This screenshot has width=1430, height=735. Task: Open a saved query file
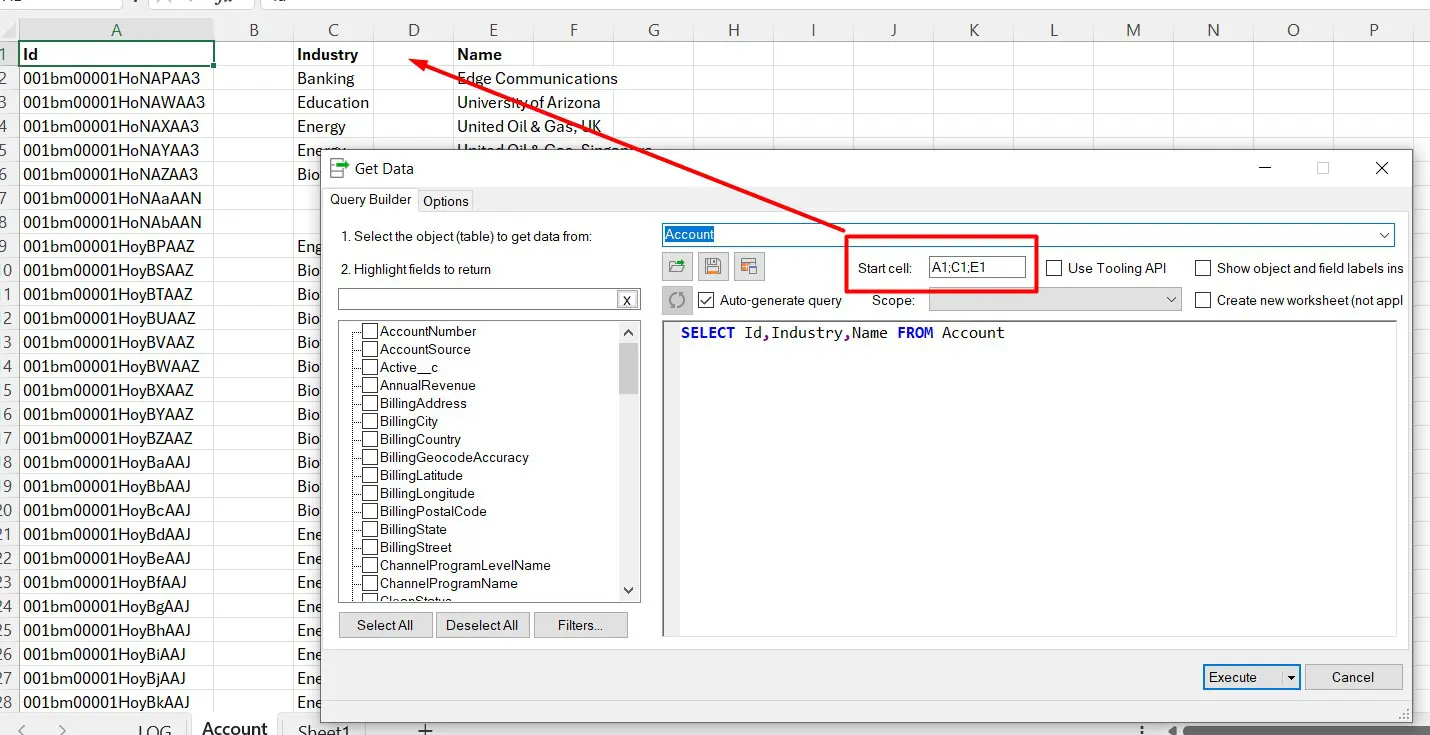[x=677, y=266]
